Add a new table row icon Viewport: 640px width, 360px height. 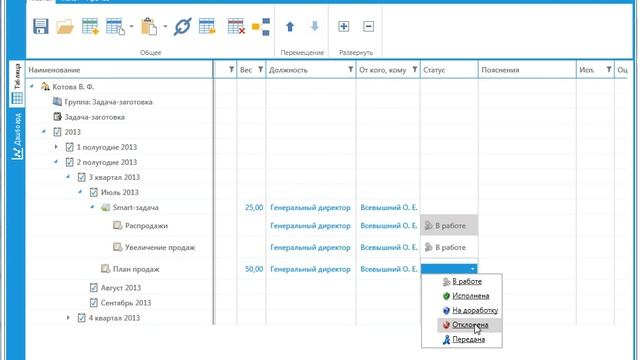(x=90, y=27)
